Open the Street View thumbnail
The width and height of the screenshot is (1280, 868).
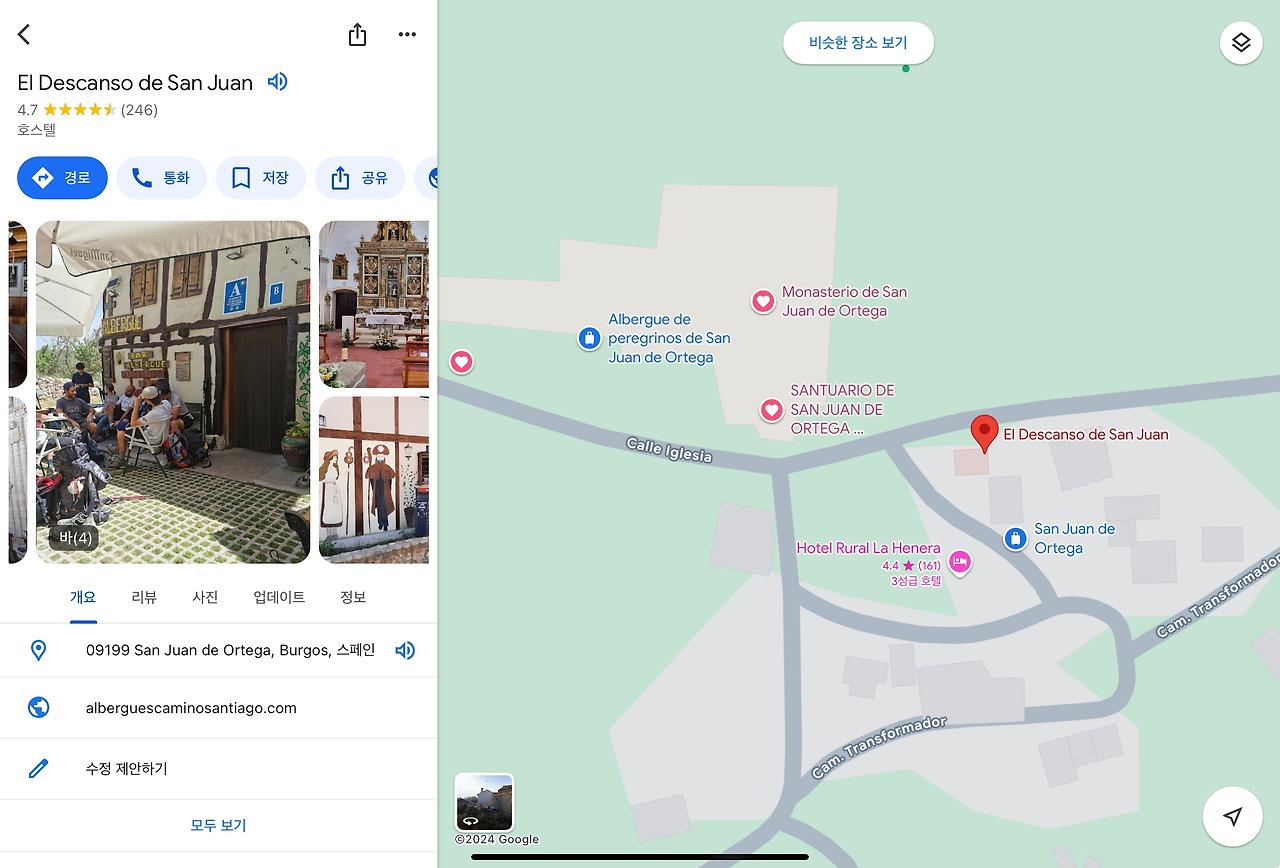(484, 802)
